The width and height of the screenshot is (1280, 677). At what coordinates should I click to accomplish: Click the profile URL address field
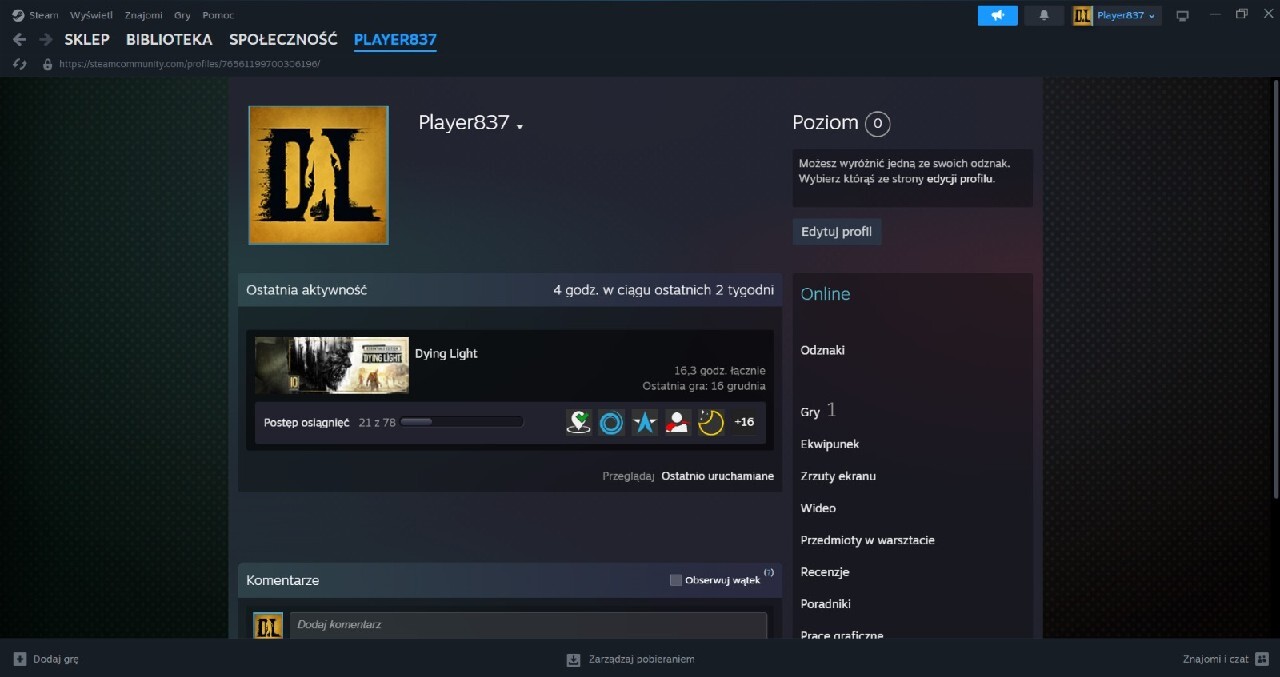coord(189,64)
